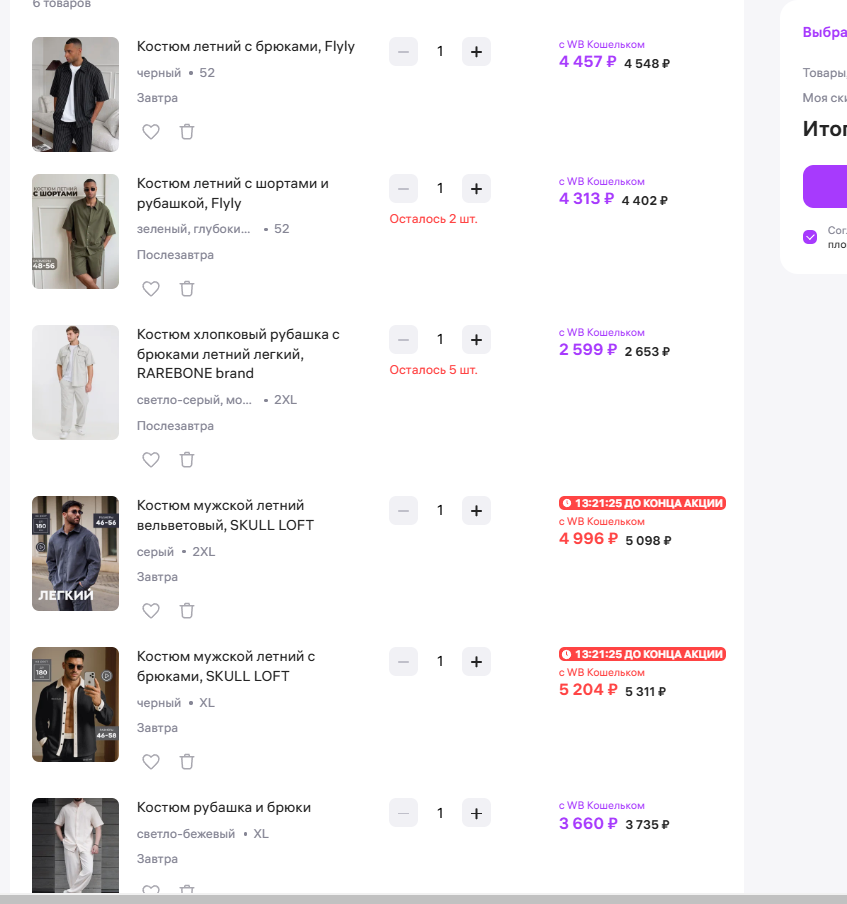Favorite the velvet SKULL LOFT suit
The image size is (847, 904).
[151, 611]
